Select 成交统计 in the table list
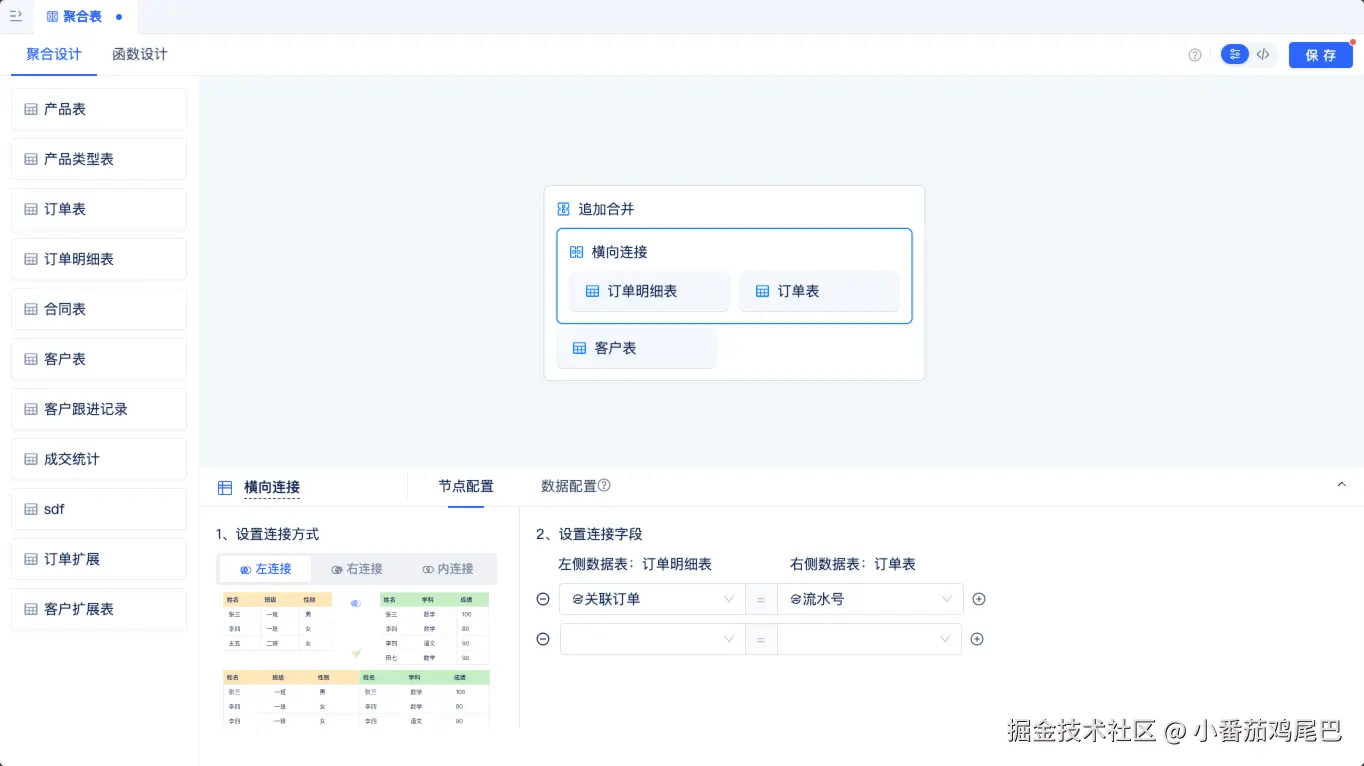 [99, 459]
